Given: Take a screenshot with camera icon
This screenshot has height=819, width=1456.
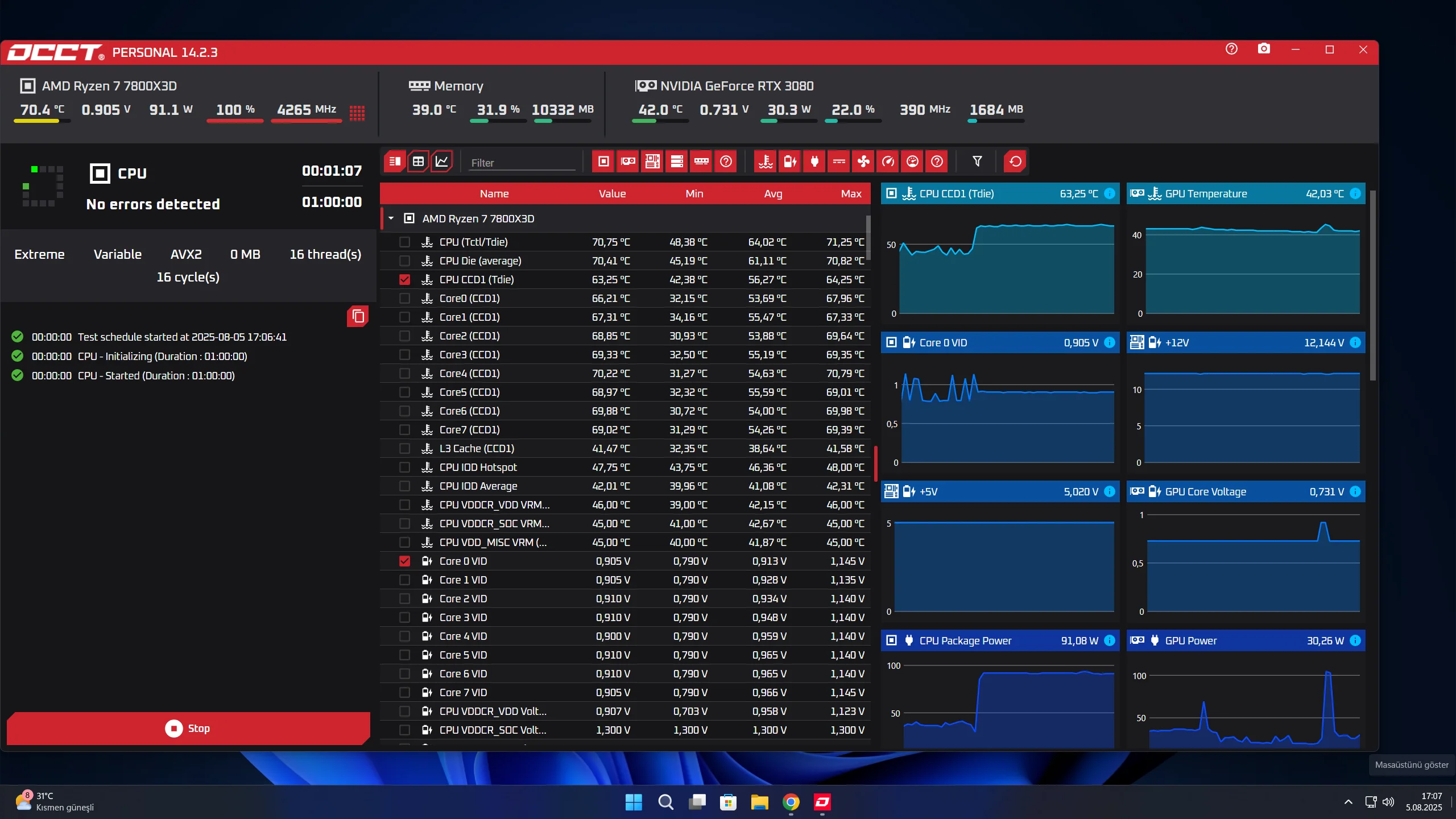Looking at the screenshot, I should point(1263,49).
